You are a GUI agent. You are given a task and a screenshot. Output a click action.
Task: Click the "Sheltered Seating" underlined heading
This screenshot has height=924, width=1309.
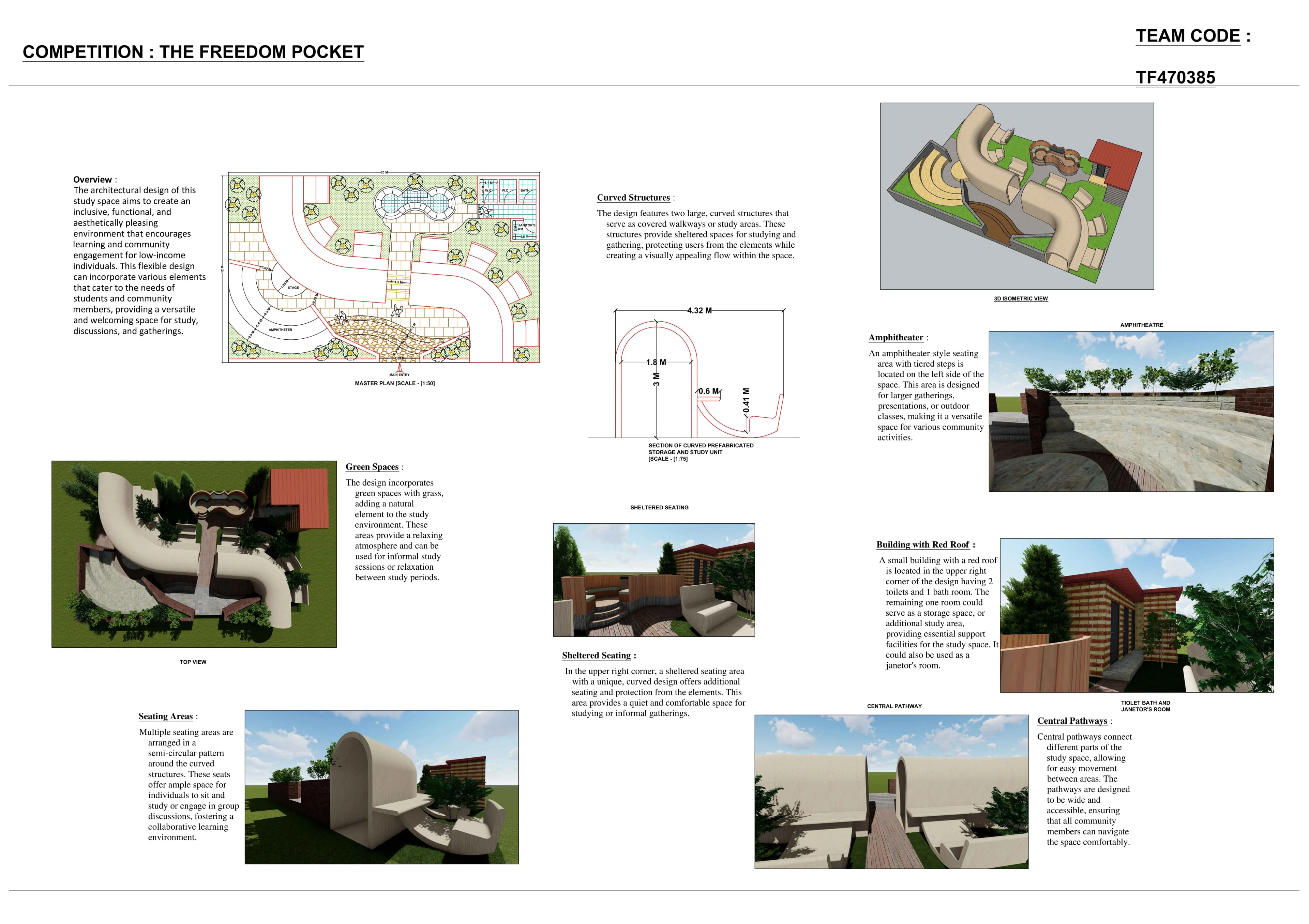pyautogui.click(x=596, y=656)
